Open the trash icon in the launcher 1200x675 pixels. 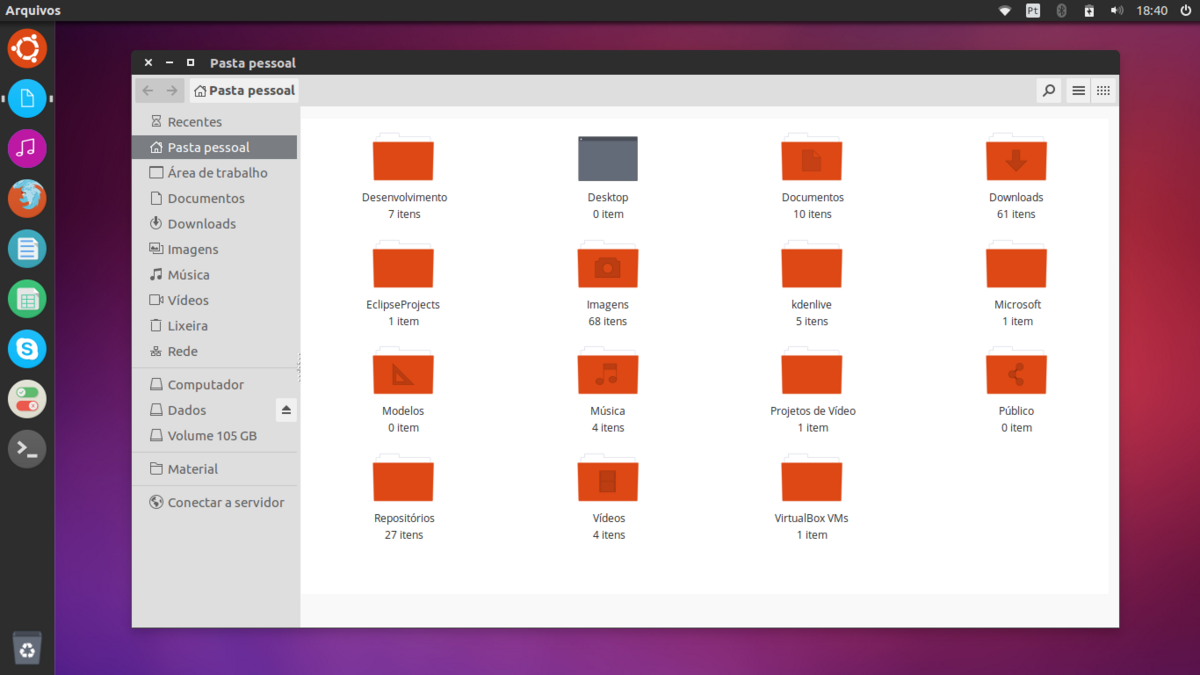tap(27, 649)
